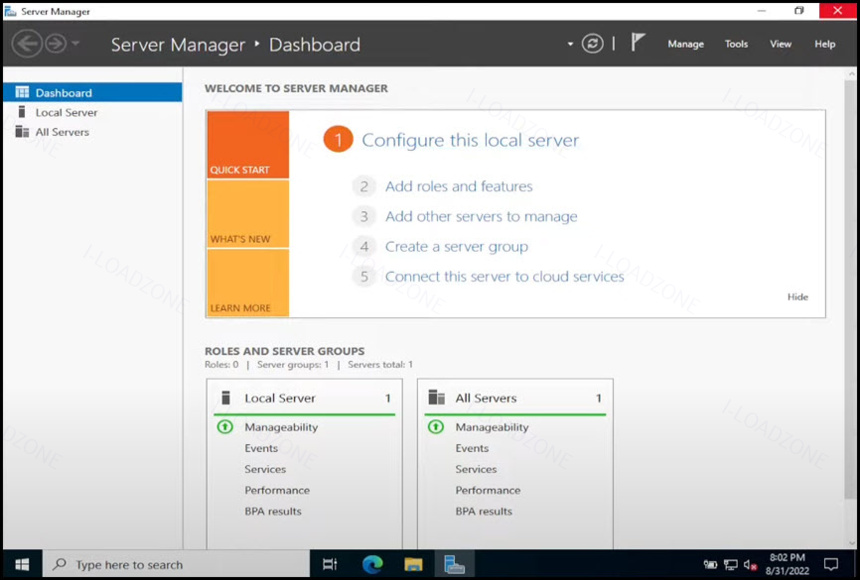Click the step 4 number circle
This screenshot has width=860, height=580.
[x=364, y=246]
